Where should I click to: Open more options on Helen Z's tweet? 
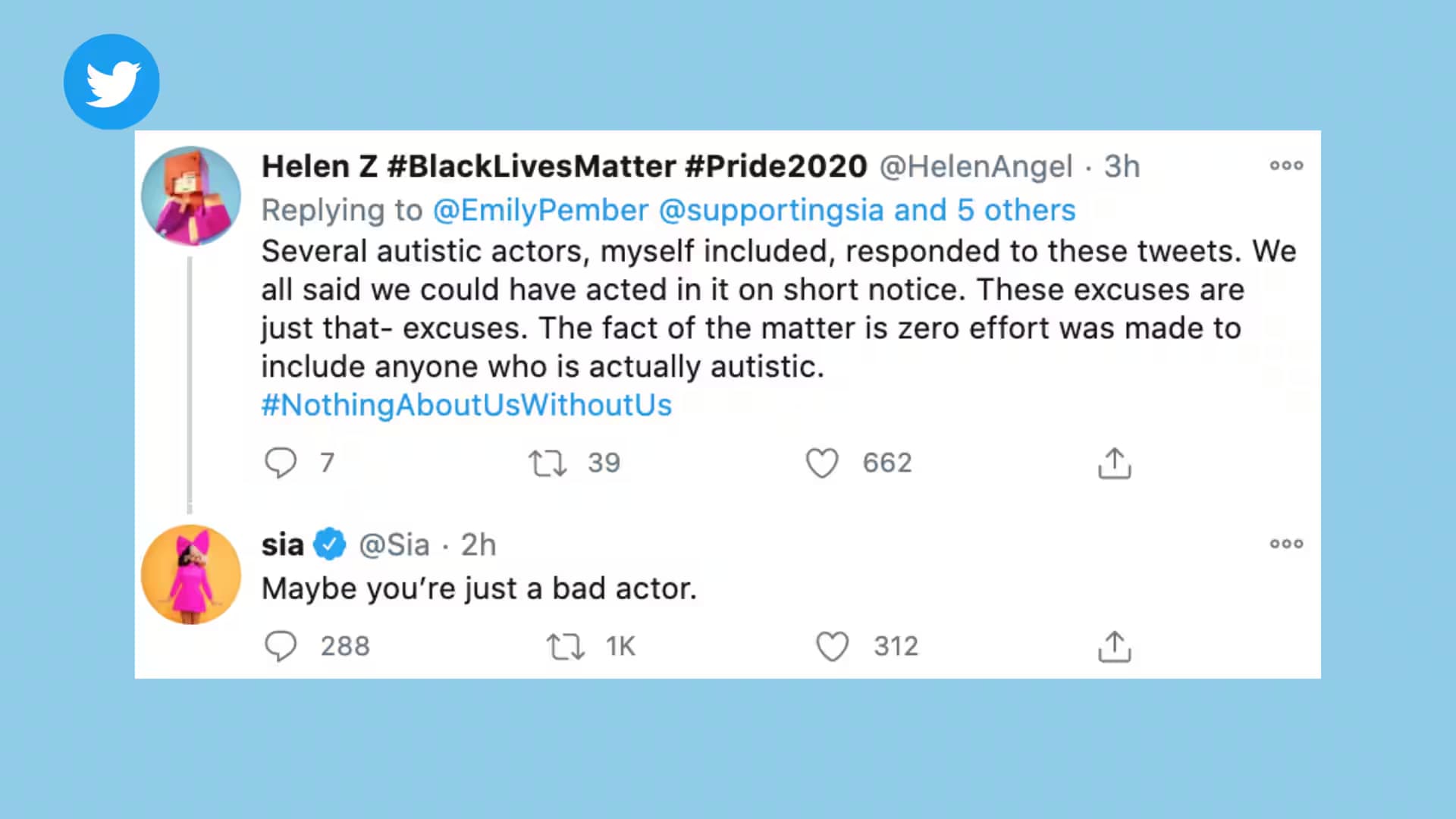[x=1286, y=165]
